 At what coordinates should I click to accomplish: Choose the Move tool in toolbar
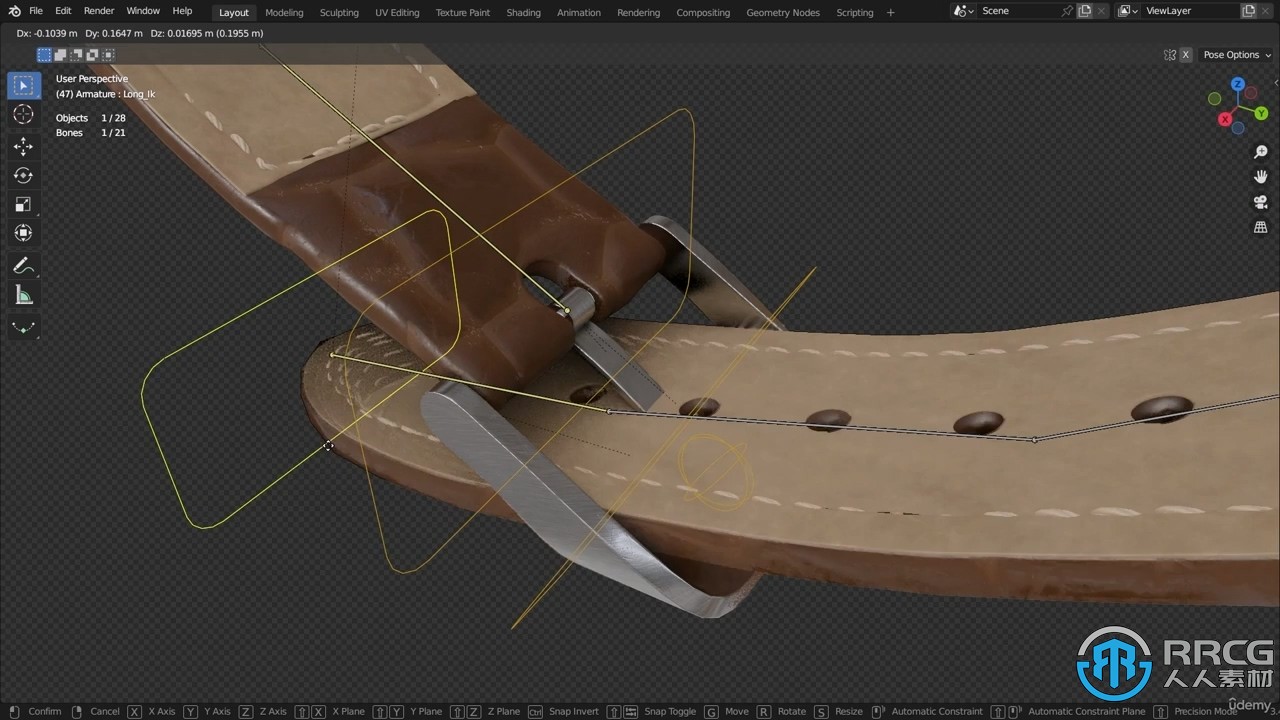tap(23, 146)
